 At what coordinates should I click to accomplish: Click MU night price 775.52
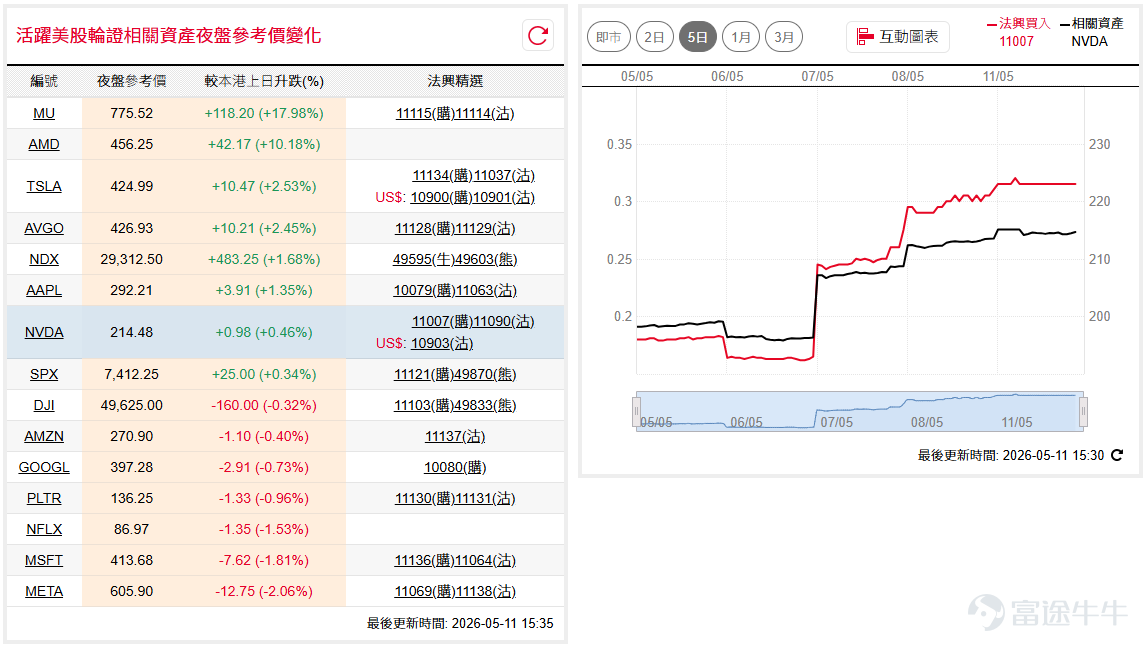pyautogui.click(x=132, y=114)
